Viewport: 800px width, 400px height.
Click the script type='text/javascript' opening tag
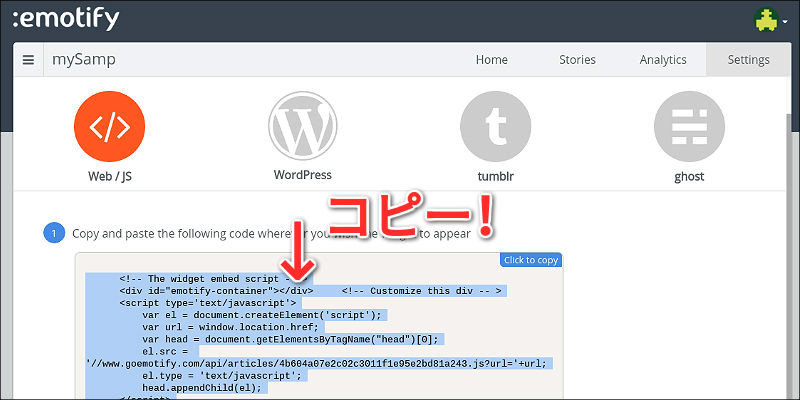tap(208, 303)
